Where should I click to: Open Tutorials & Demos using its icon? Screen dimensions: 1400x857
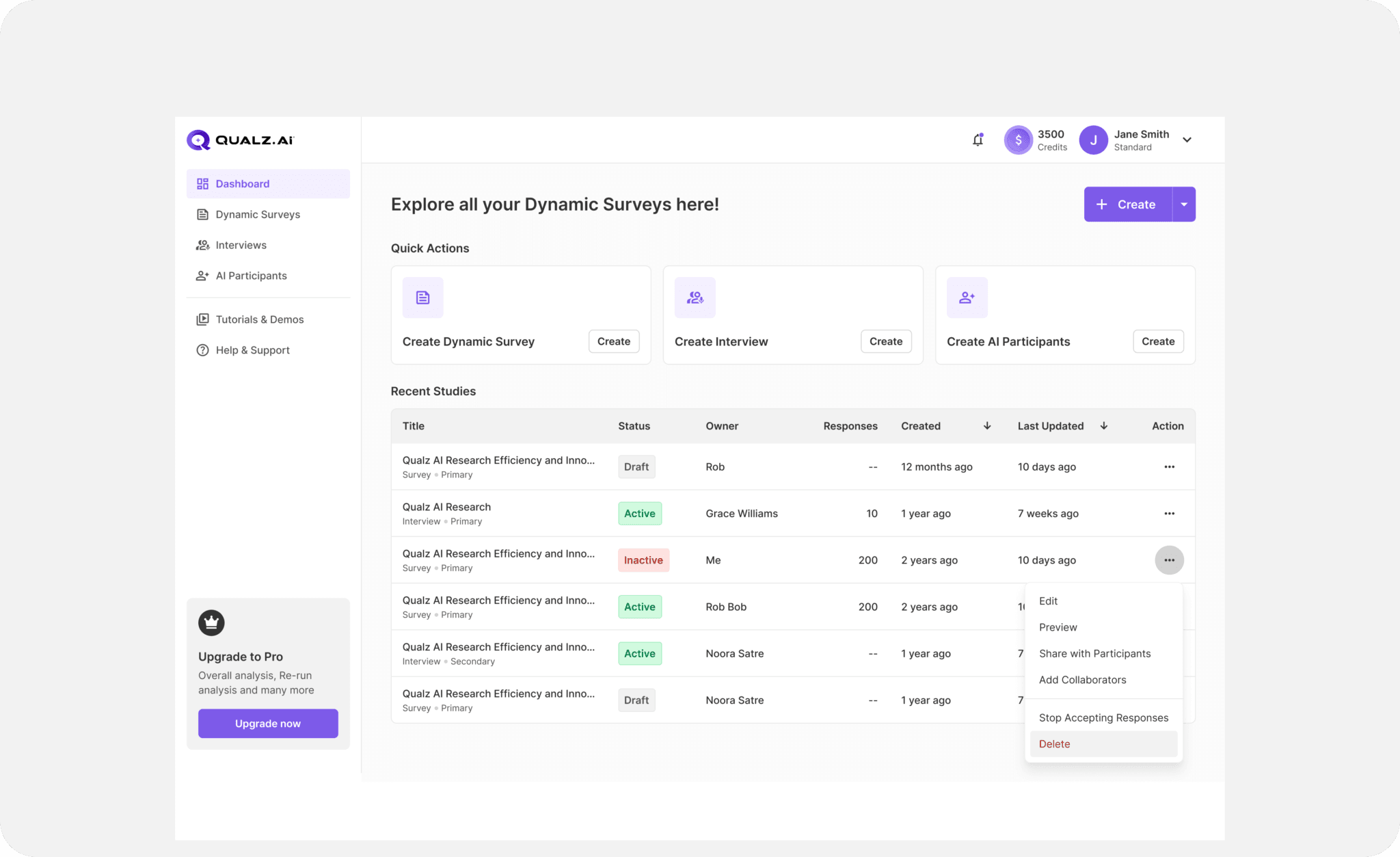pos(202,319)
